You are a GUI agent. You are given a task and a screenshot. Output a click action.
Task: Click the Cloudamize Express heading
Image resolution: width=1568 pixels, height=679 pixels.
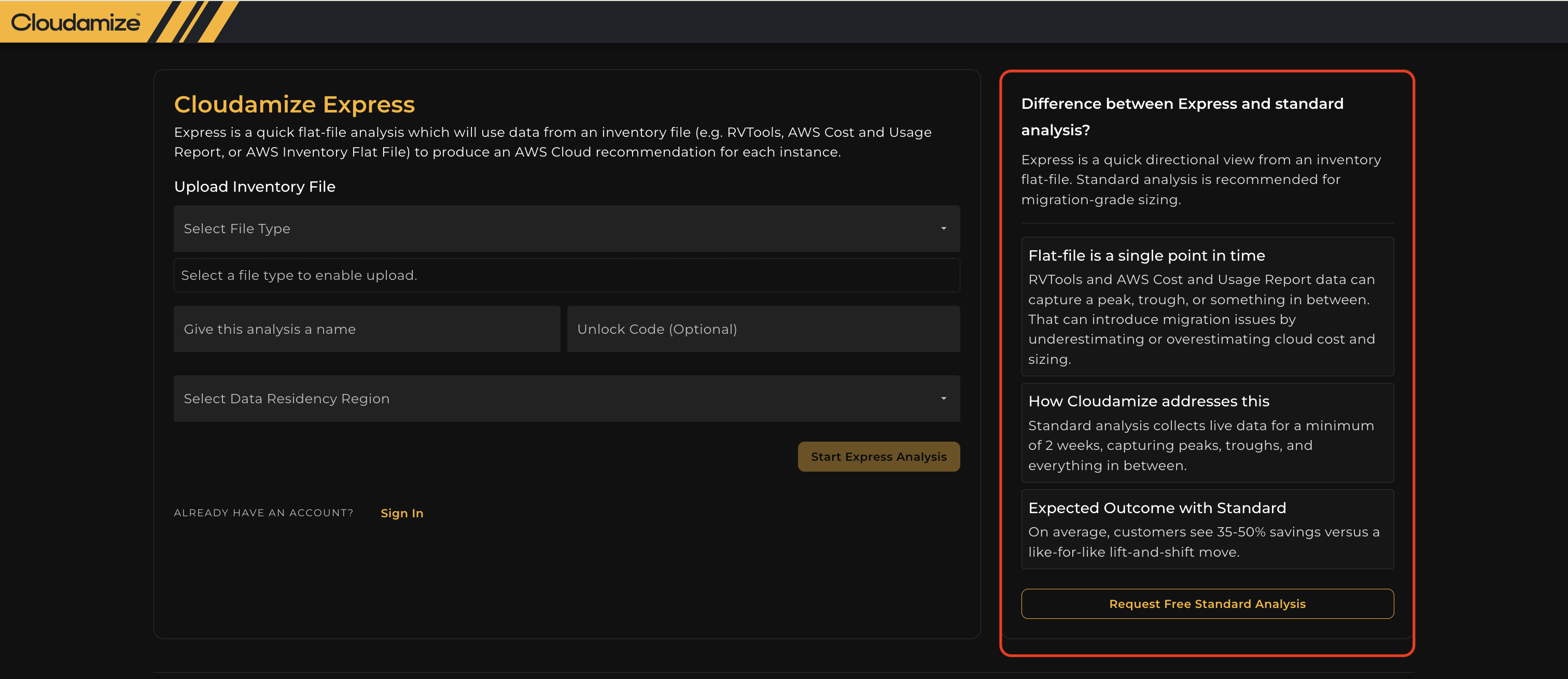(x=295, y=105)
